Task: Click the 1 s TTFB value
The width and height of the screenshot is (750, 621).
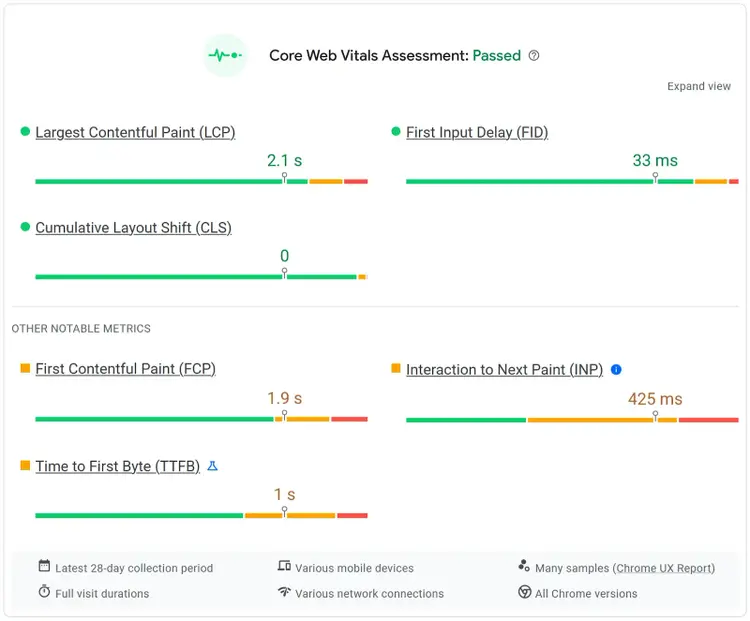Action: [x=285, y=494]
